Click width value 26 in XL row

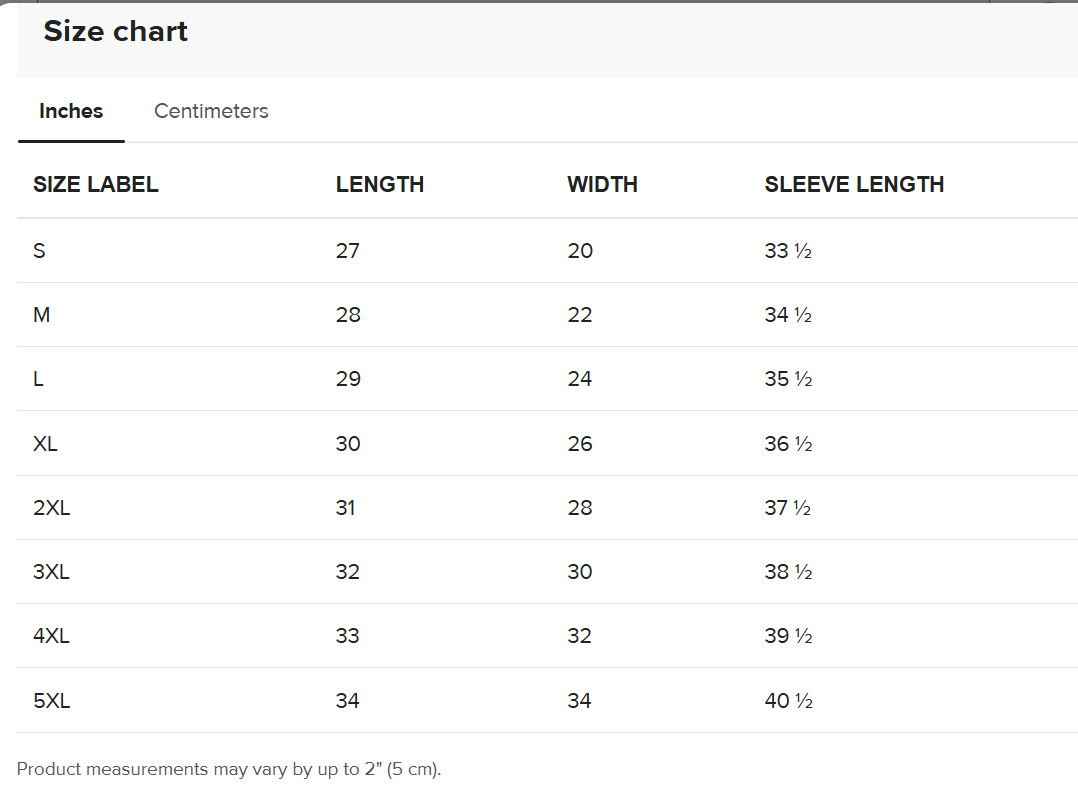point(580,444)
